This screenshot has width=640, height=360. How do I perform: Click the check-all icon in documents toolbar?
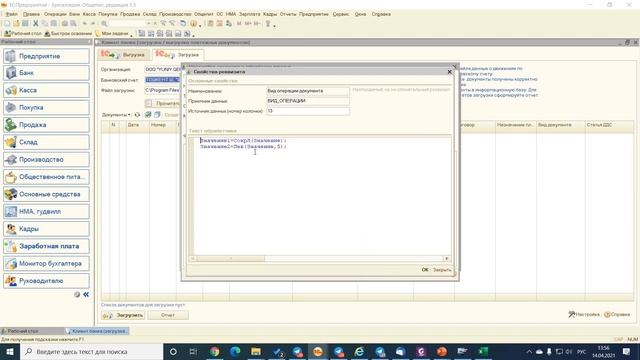(148, 115)
